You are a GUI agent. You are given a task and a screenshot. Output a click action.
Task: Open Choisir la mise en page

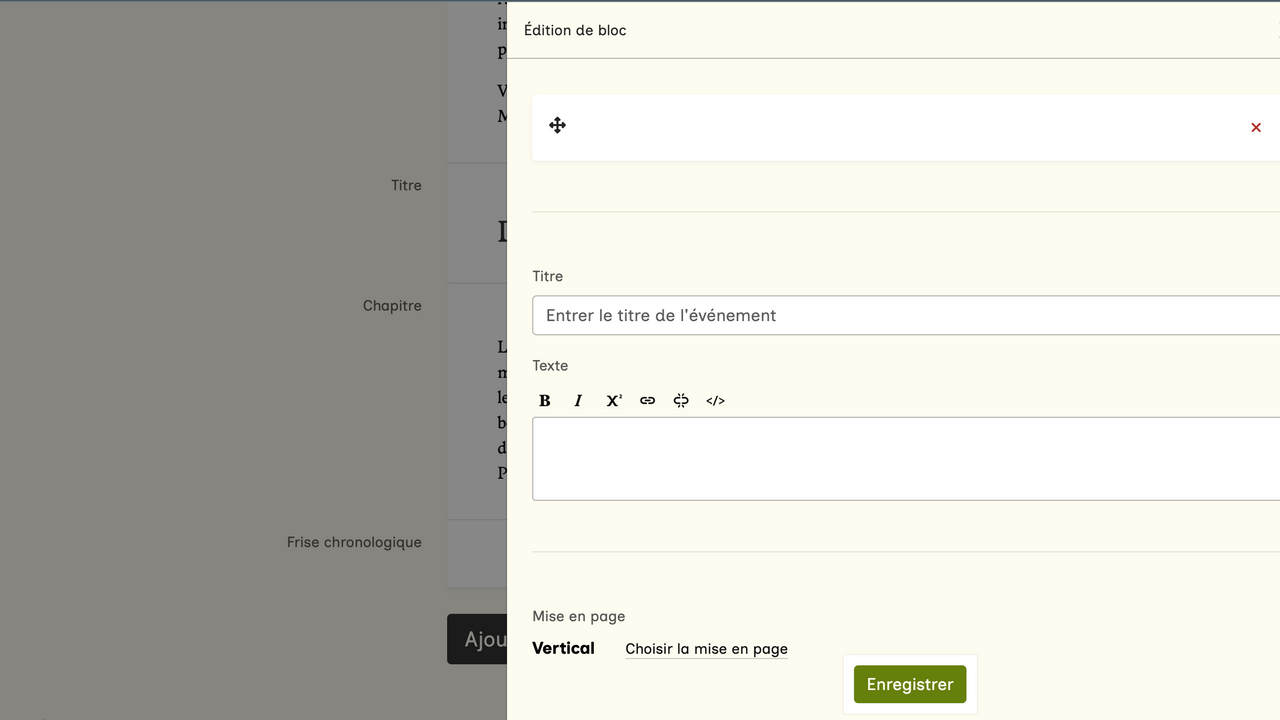click(706, 649)
